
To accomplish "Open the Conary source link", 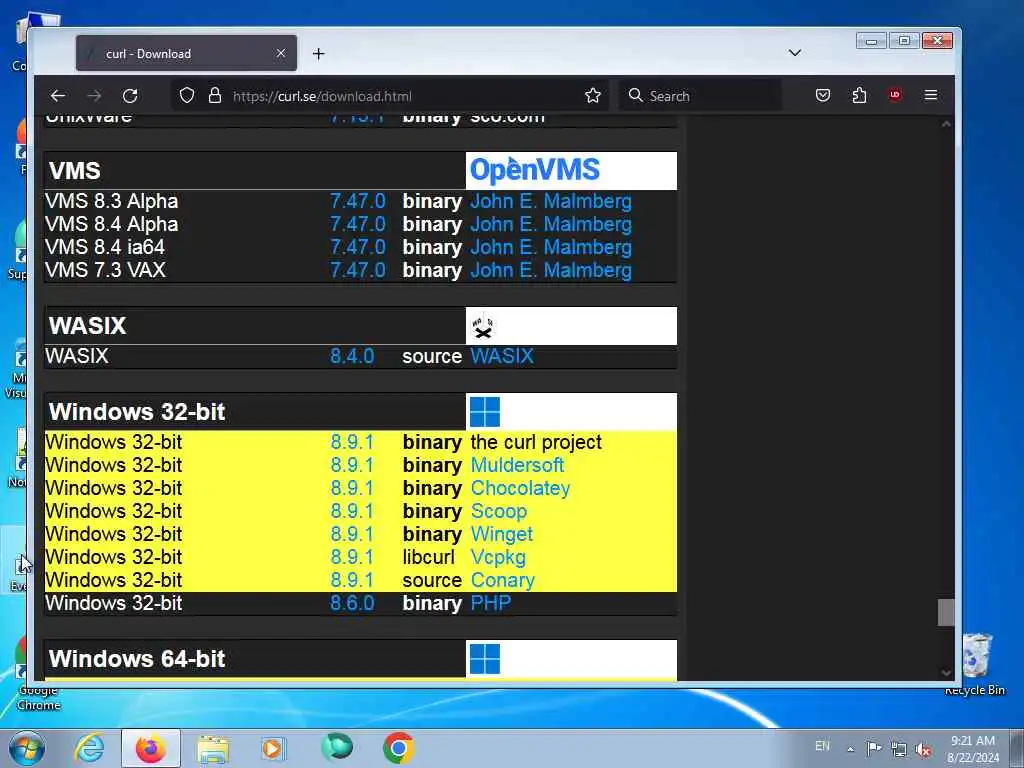I will tap(503, 580).
